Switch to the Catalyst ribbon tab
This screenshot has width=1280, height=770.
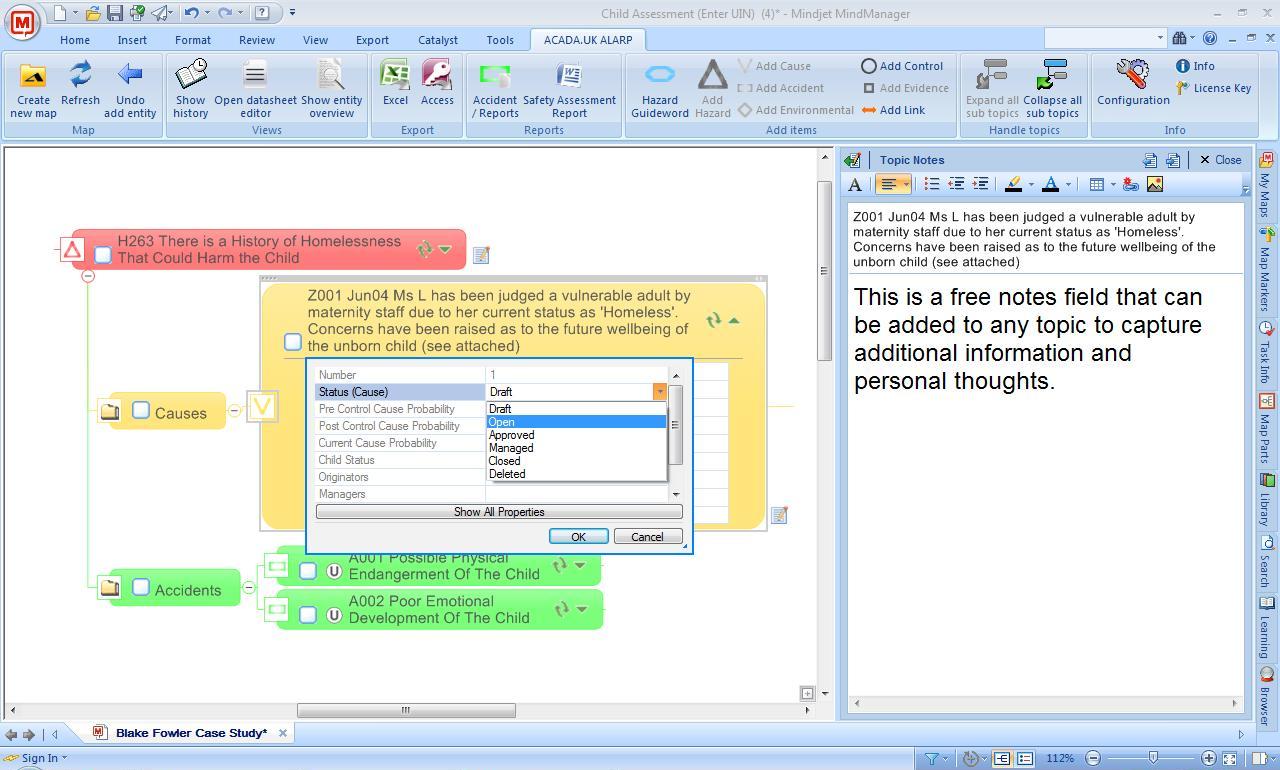pos(438,40)
